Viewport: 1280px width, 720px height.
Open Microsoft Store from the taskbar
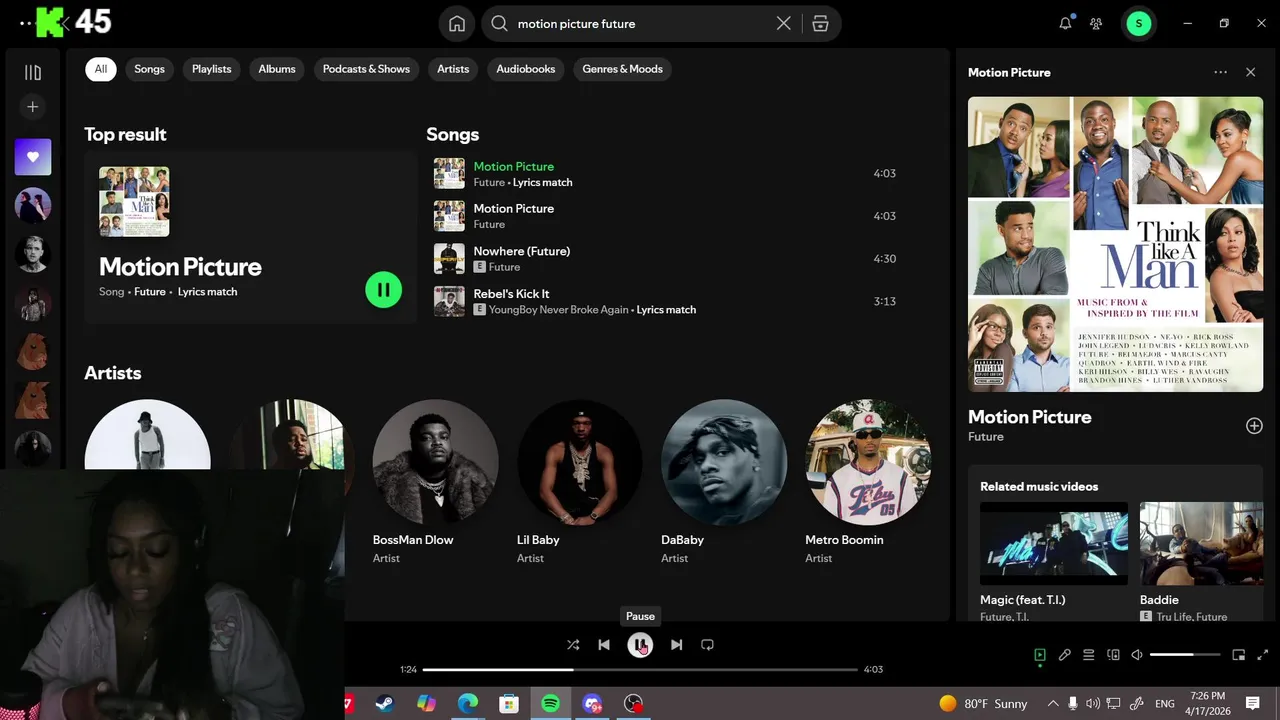coord(509,704)
